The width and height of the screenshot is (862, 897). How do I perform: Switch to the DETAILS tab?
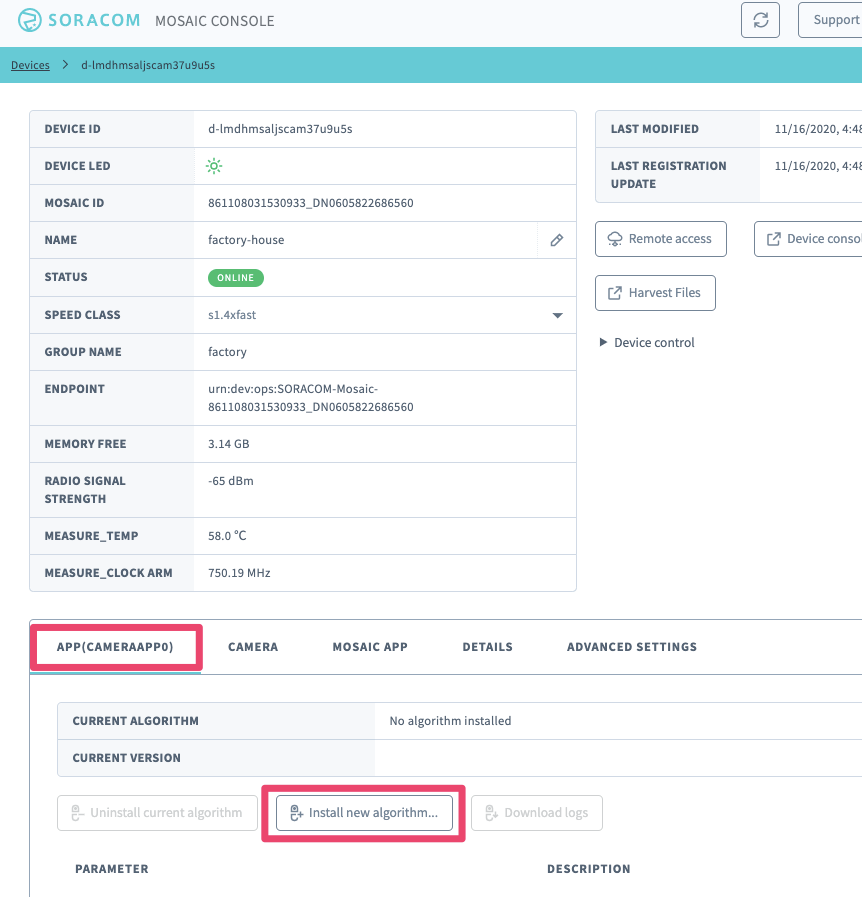click(x=487, y=647)
